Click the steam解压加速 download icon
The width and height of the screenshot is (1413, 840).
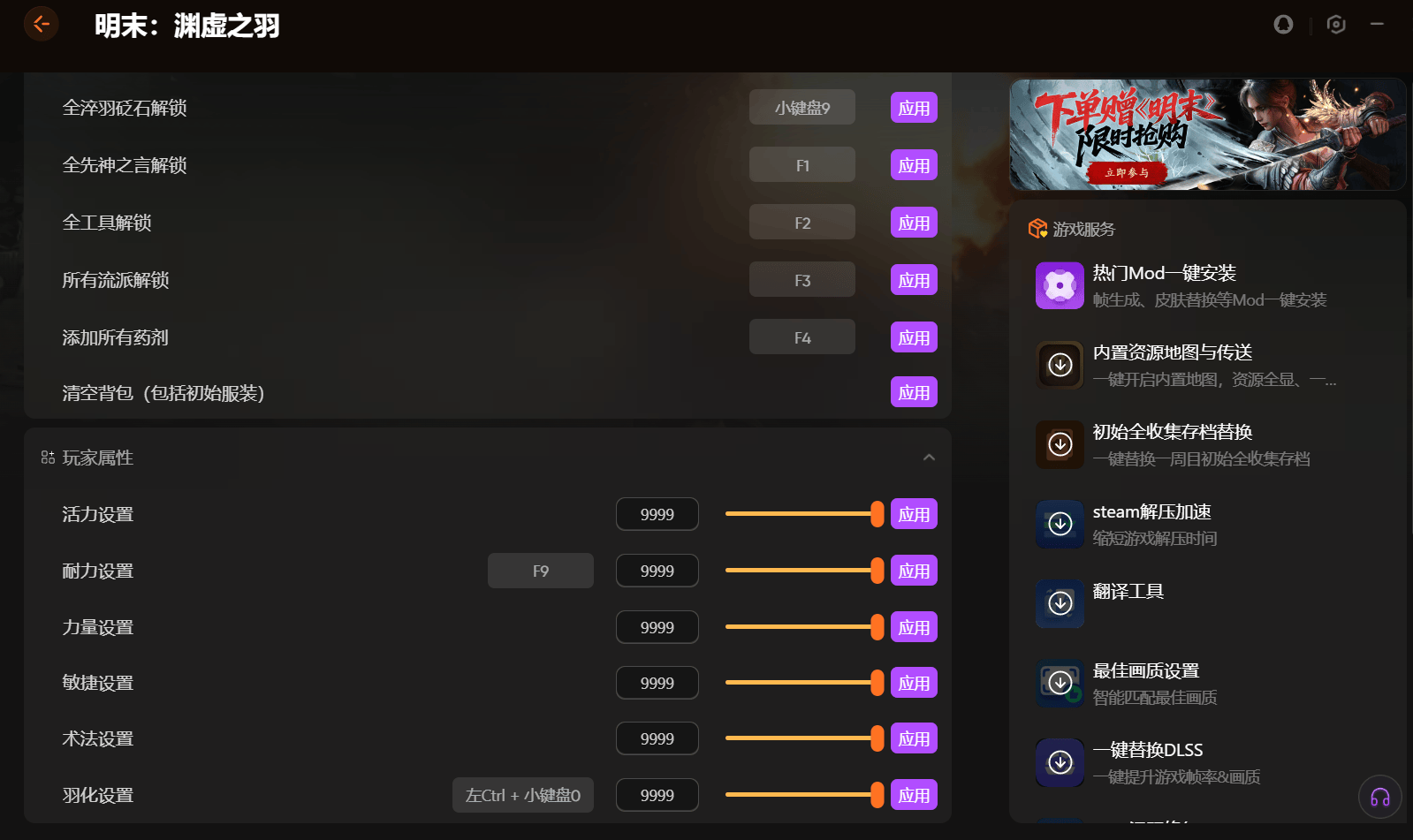tap(1060, 524)
